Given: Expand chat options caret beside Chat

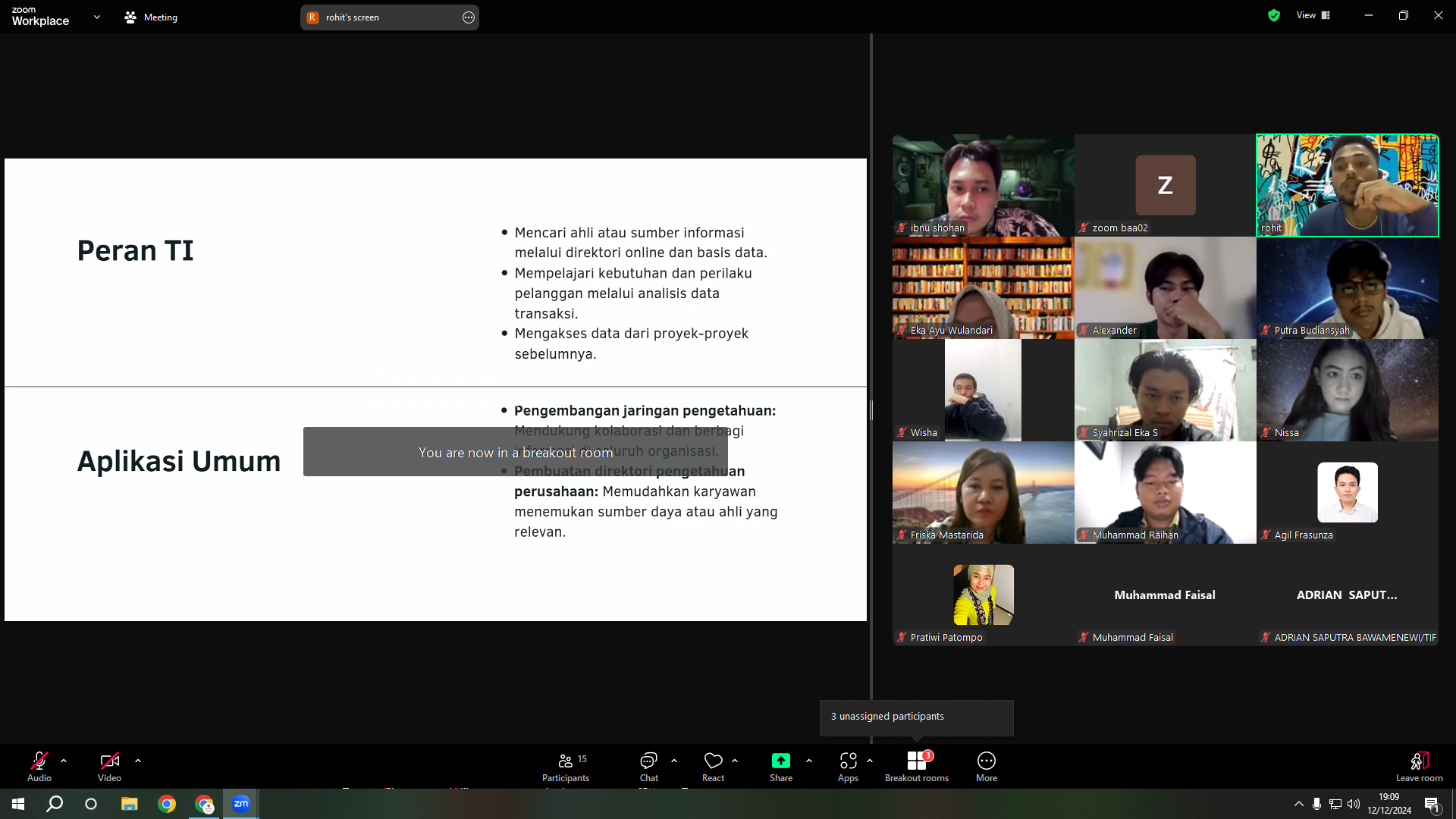Looking at the screenshot, I should click(674, 761).
